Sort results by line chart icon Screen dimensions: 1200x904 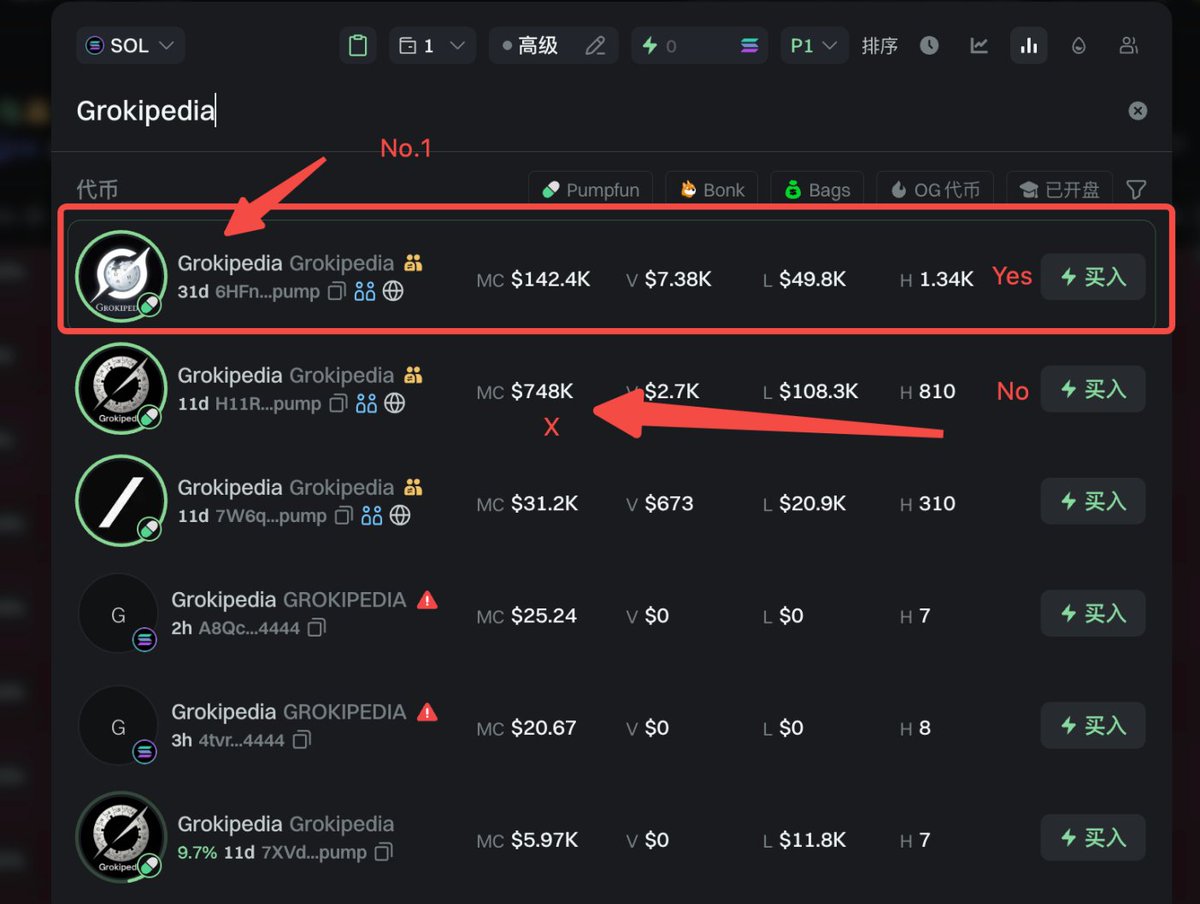point(979,45)
